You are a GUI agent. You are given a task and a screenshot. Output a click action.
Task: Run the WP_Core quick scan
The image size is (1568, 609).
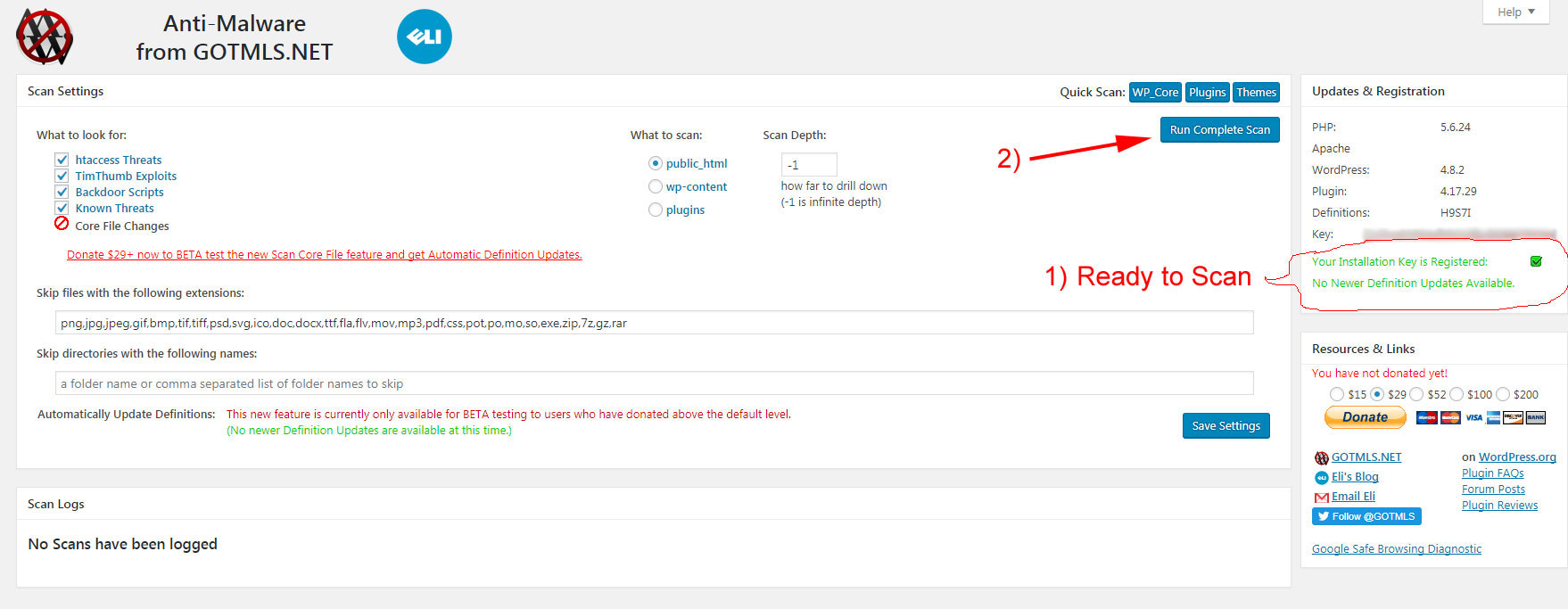click(1155, 92)
